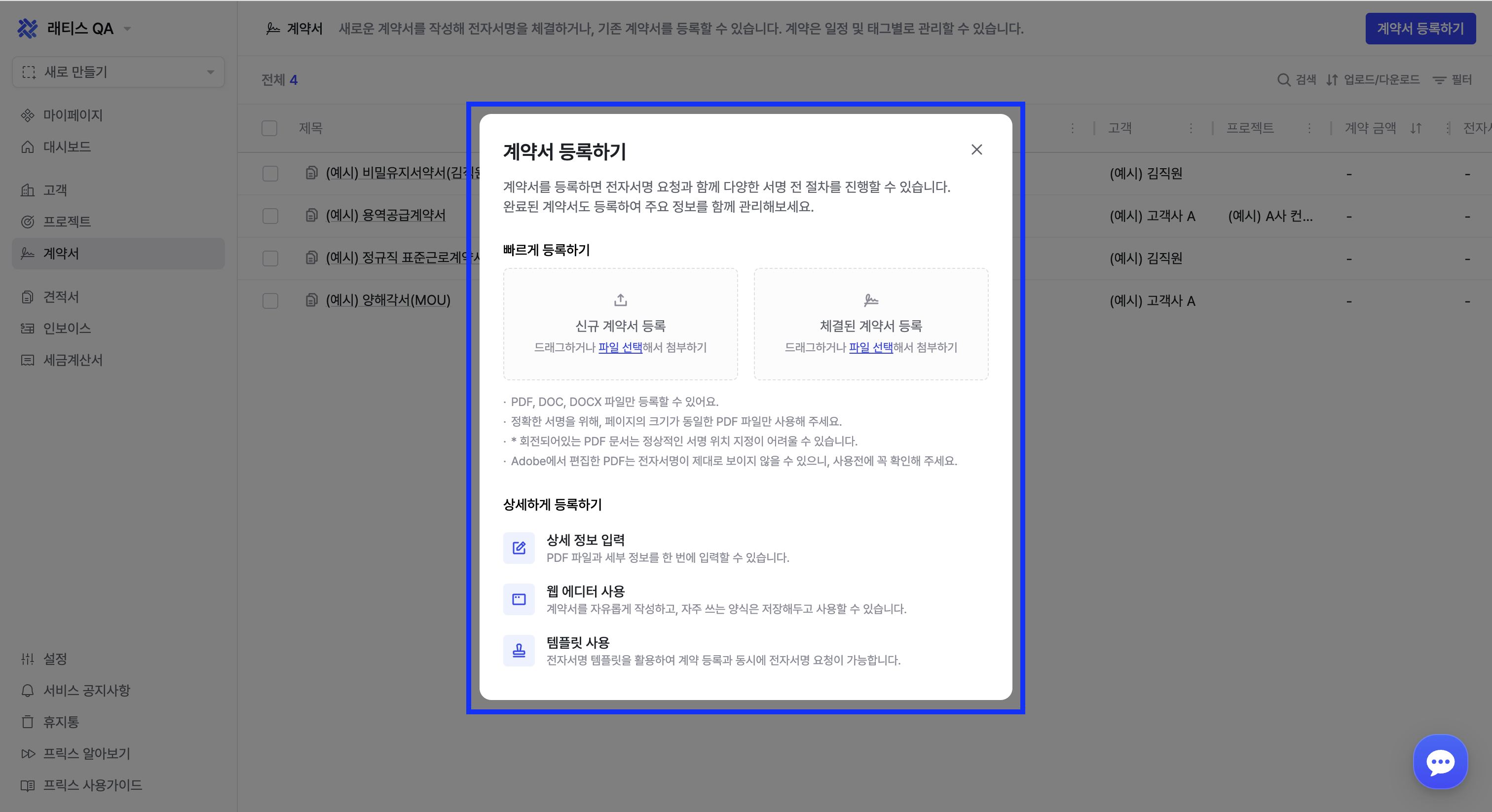The image size is (1492, 812).
Task: Click 파일 선택 link under 신규 계약서 등록
Action: click(620, 347)
